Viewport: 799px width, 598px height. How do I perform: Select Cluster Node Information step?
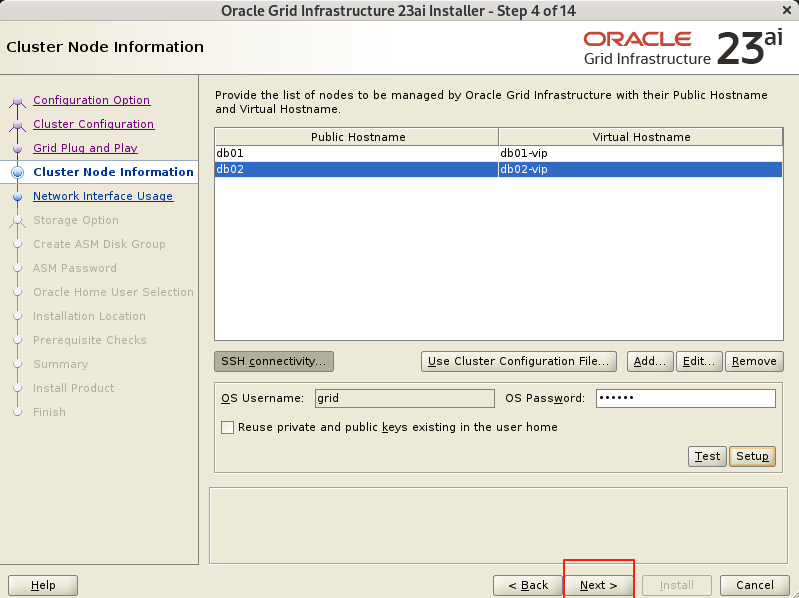point(113,172)
